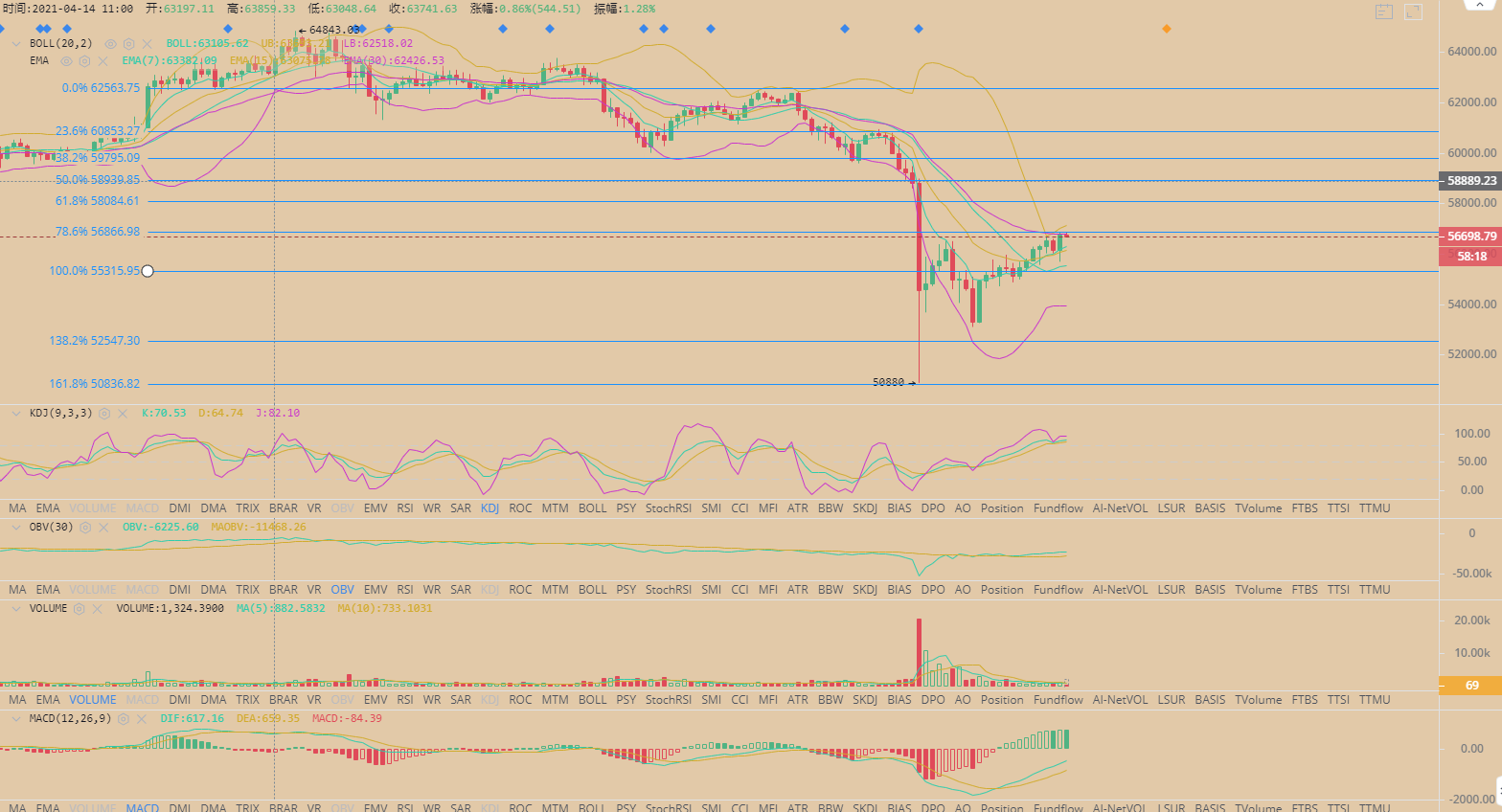The image size is (1502, 812).
Task: Select BIAS tab under the VOLUME panel
Action: coord(899,700)
